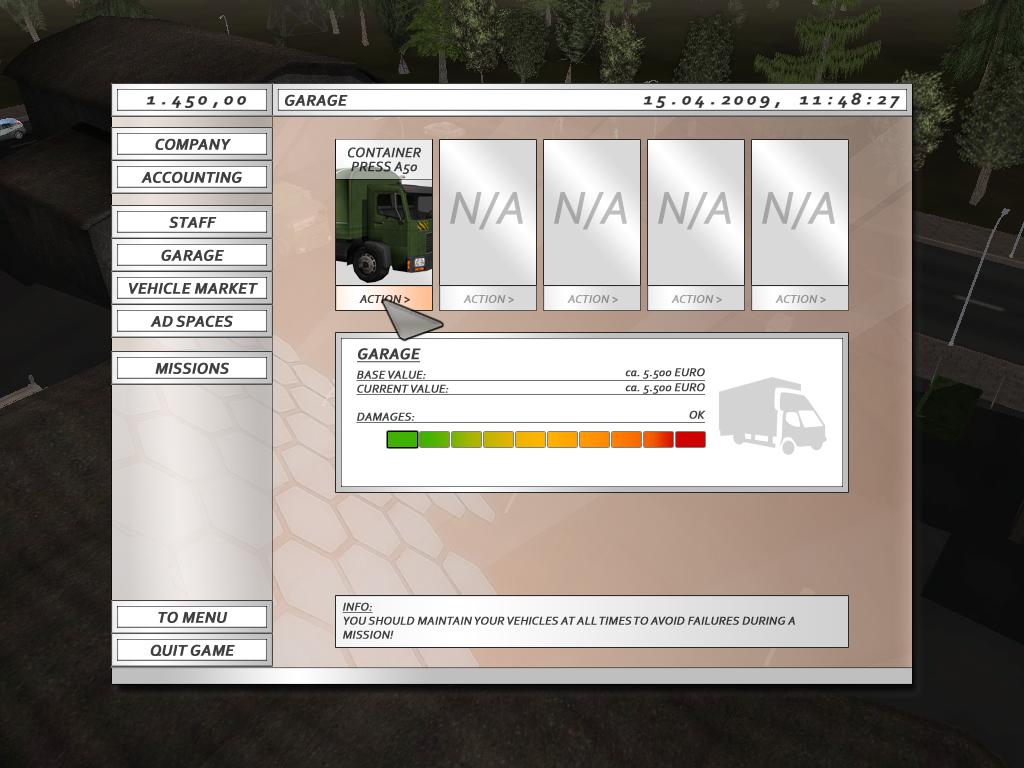Open Action menu under fourth N/A slot
The image size is (1024, 768).
696,298
